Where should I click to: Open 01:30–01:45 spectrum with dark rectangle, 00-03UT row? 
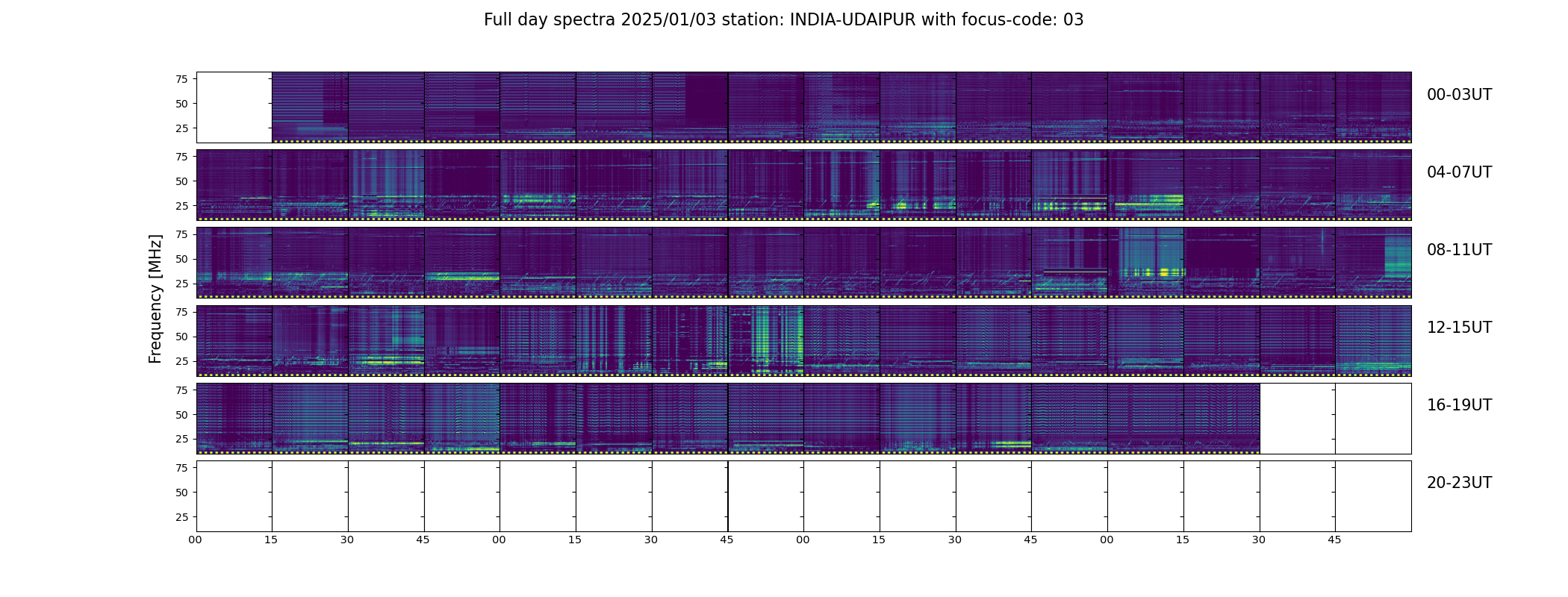(x=690, y=107)
